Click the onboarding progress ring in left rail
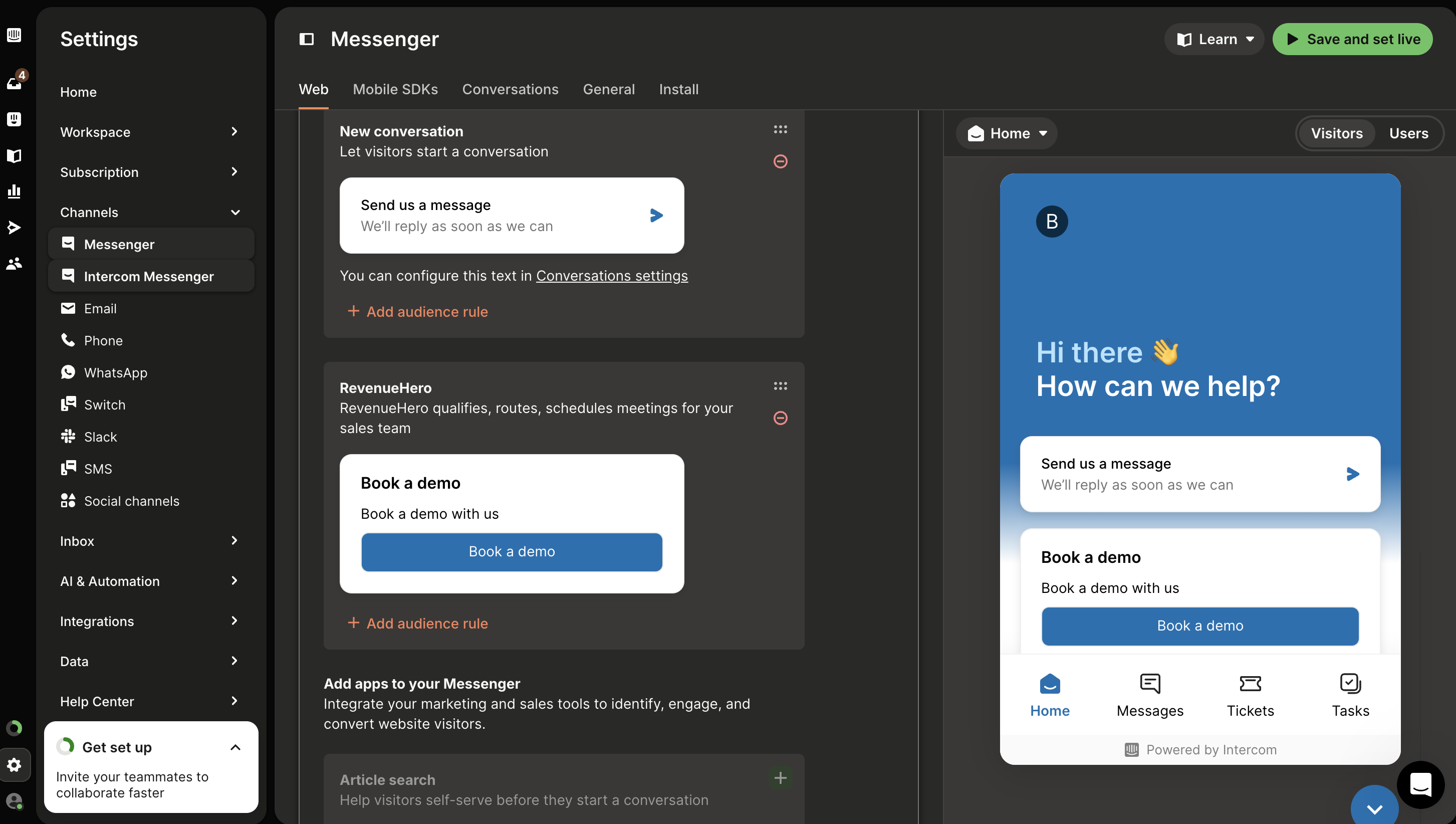 (x=14, y=728)
